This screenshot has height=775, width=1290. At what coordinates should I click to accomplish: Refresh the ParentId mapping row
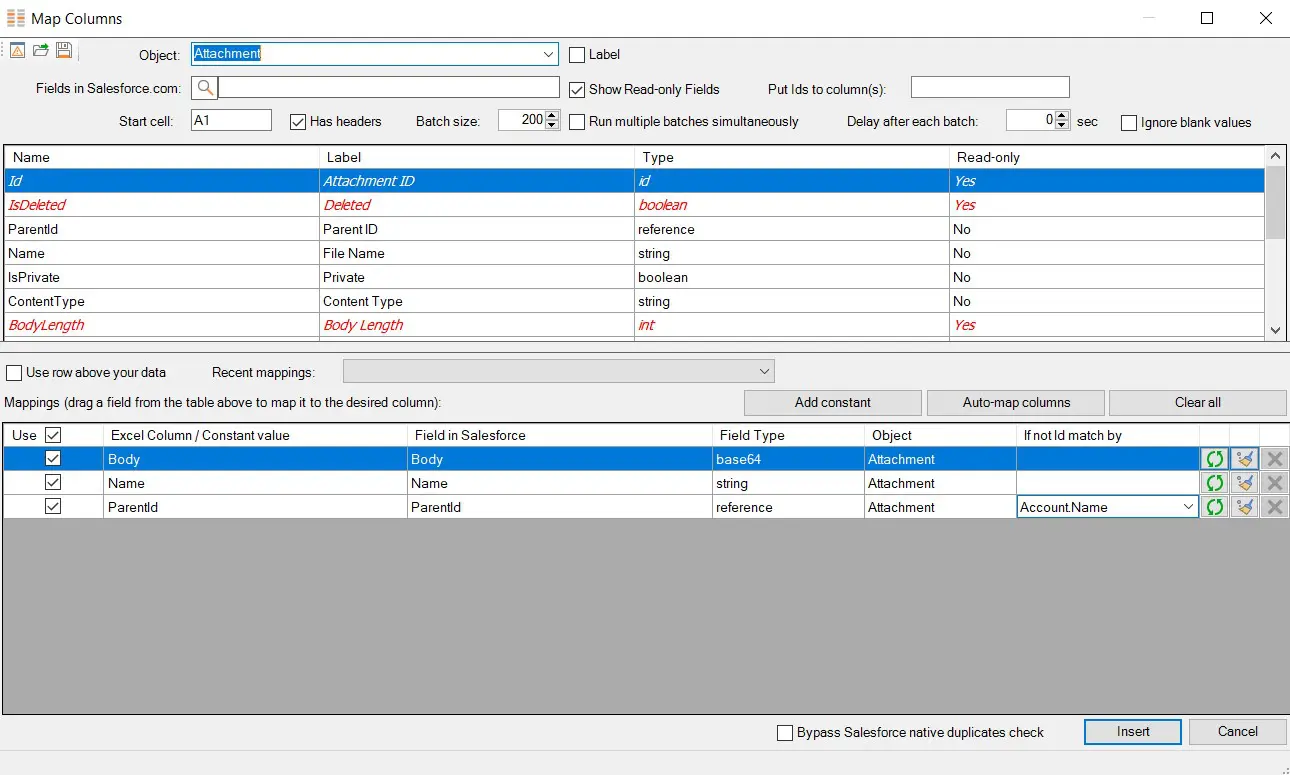[1213, 506]
